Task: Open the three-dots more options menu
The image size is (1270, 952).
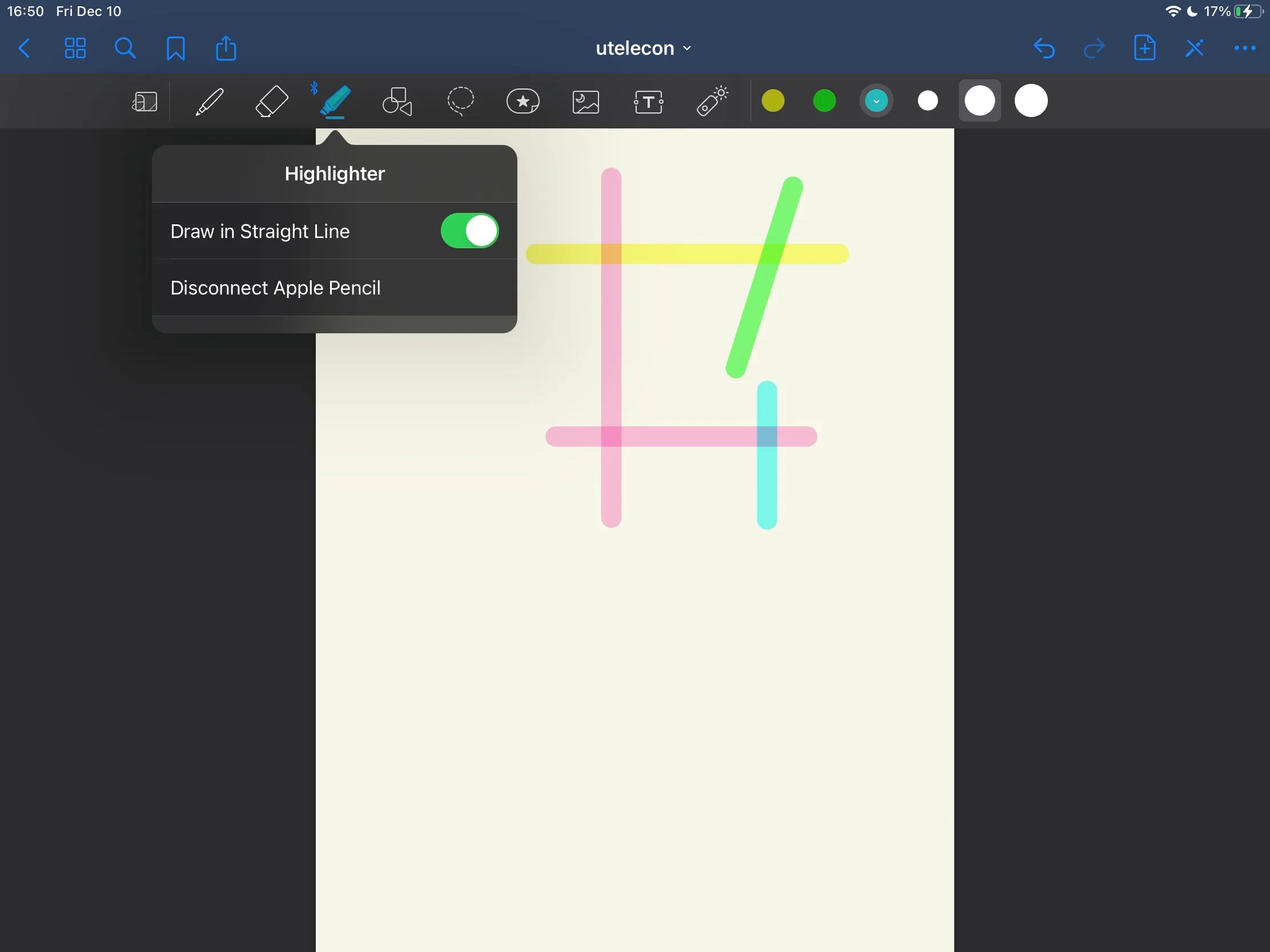Action: point(1244,48)
